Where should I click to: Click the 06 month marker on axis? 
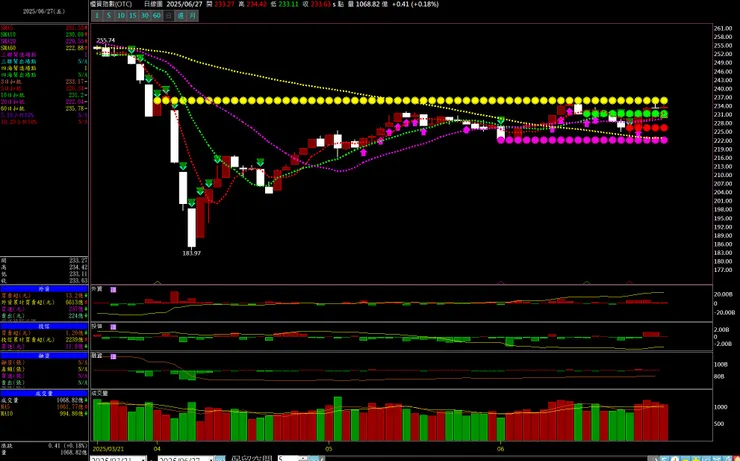point(501,449)
